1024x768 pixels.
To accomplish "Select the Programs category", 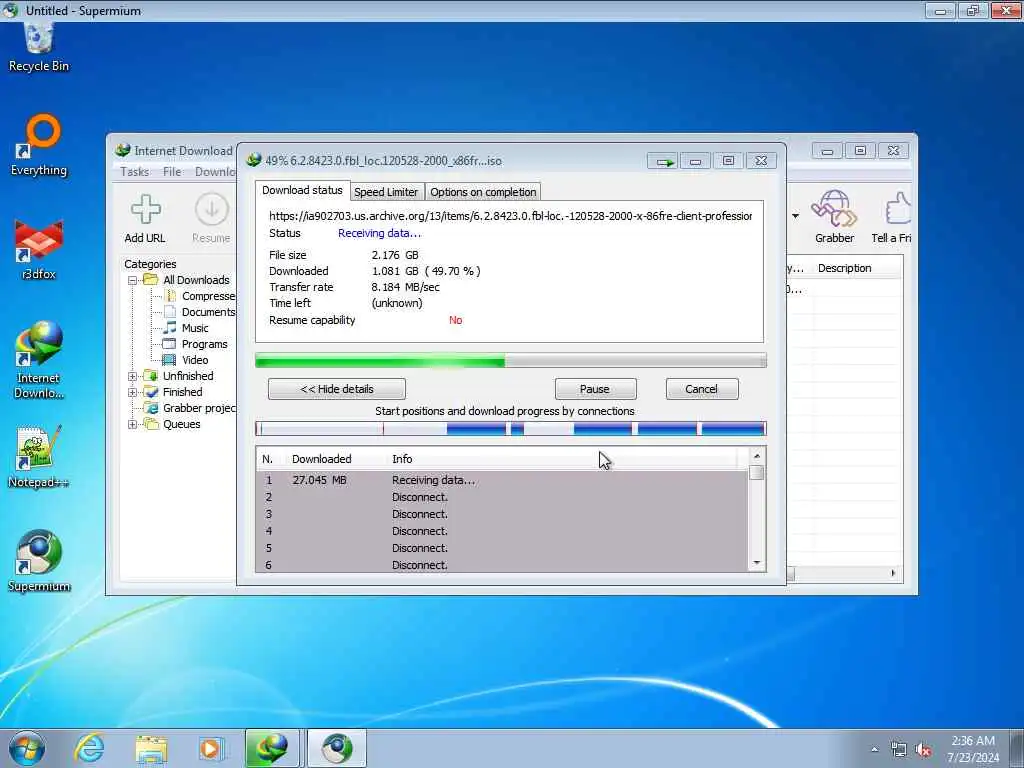I will pos(195,344).
